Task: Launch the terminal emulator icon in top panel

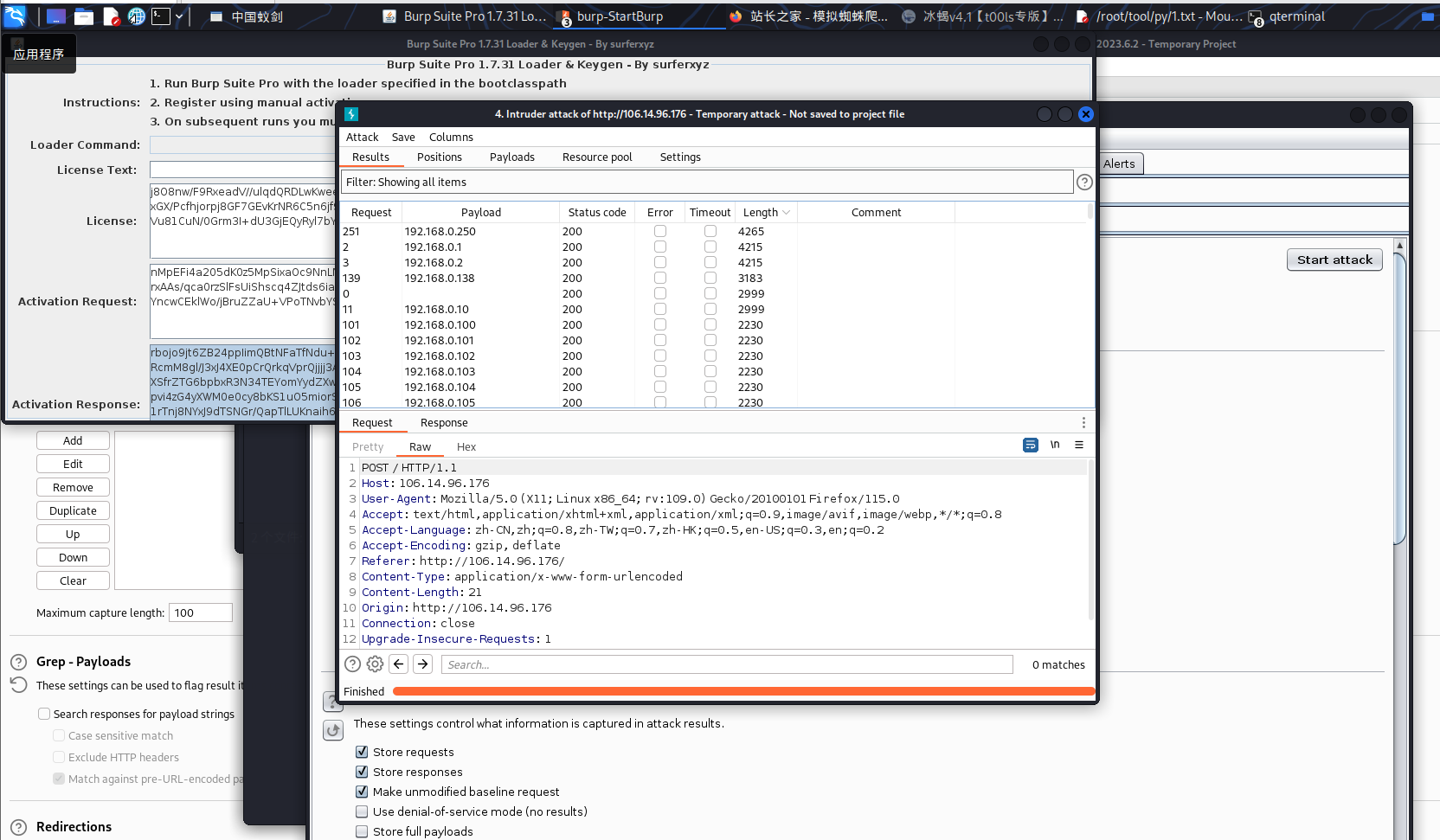Action: (x=161, y=16)
